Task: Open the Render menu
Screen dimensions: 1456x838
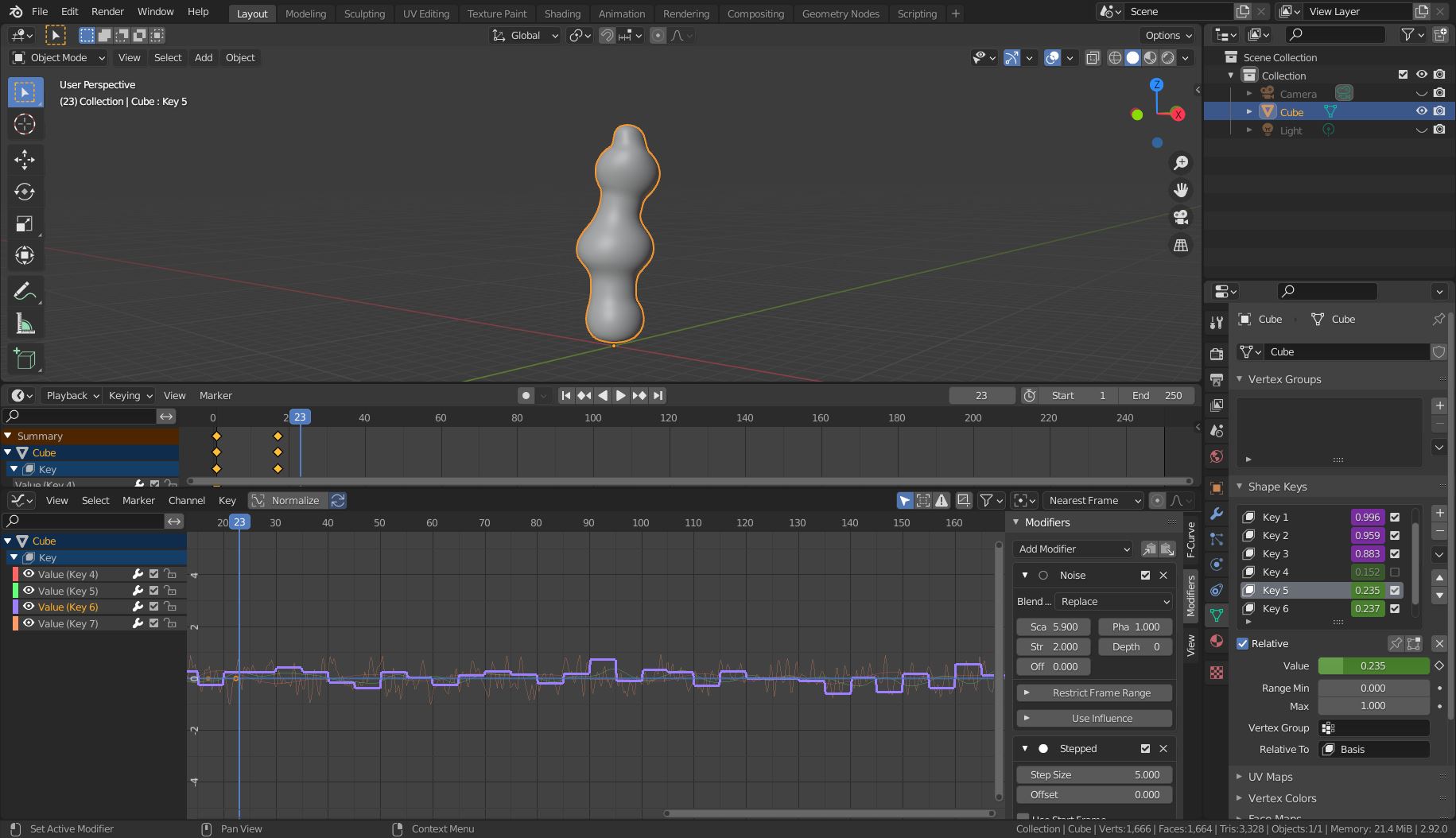Action: point(107,12)
